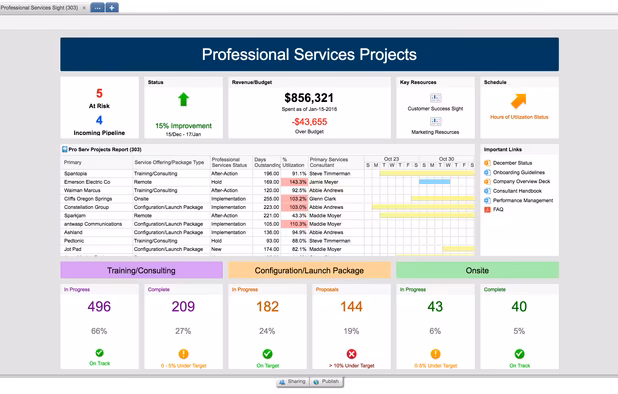Click the Sharing button
This screenshot has height=394, width=618.
[x=292, y=382]
